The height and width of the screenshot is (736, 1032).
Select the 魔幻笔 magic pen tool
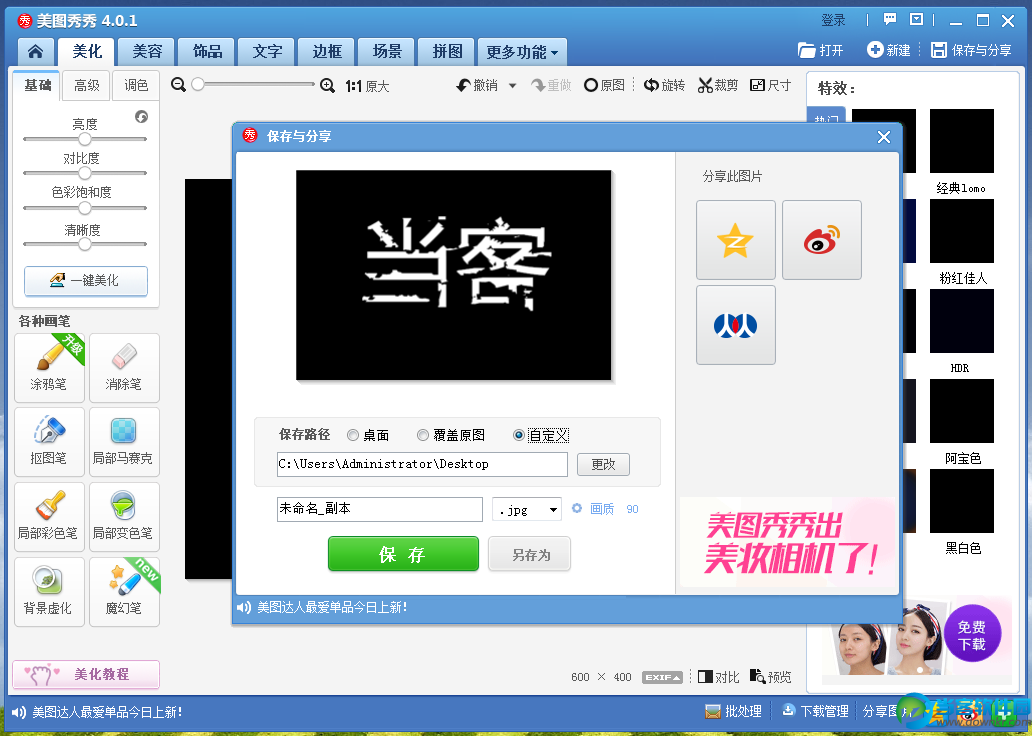tap(124, 592)
